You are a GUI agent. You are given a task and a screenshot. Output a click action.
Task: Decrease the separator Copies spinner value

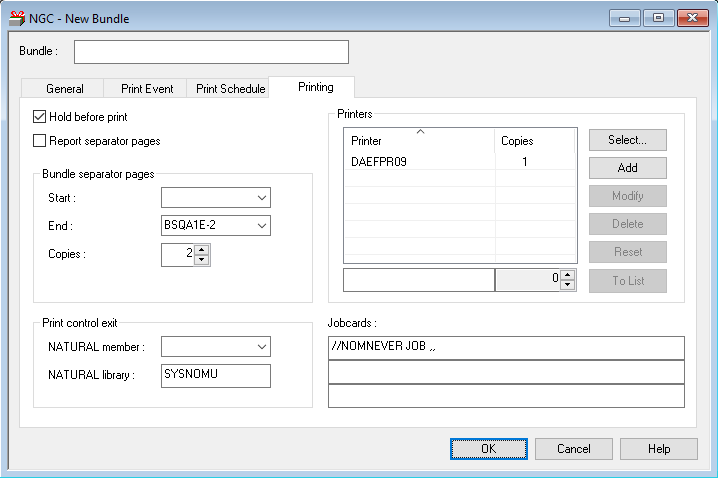(x=202, y=261)
